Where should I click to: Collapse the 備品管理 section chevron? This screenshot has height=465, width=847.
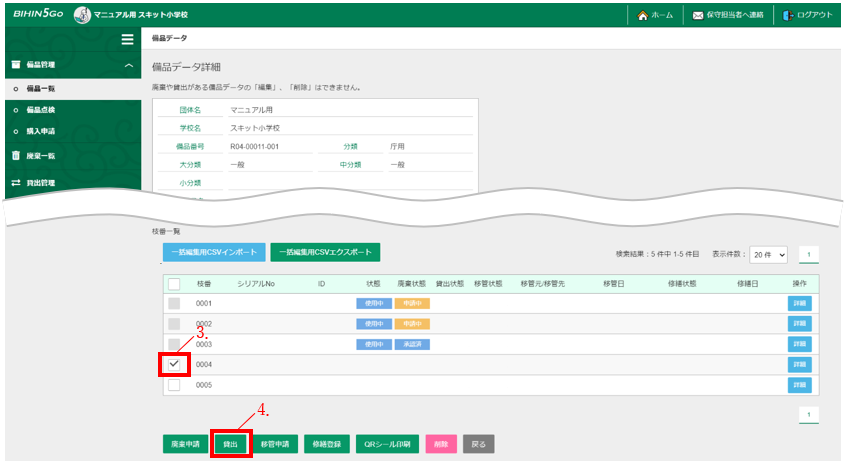click(128, 66)
